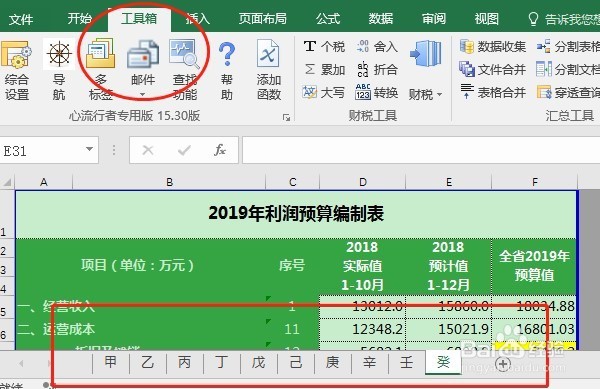Click the 邮件 mail tool icon
Image resolution: width=600 pixels, height=389 pixels.
(143, 54)
